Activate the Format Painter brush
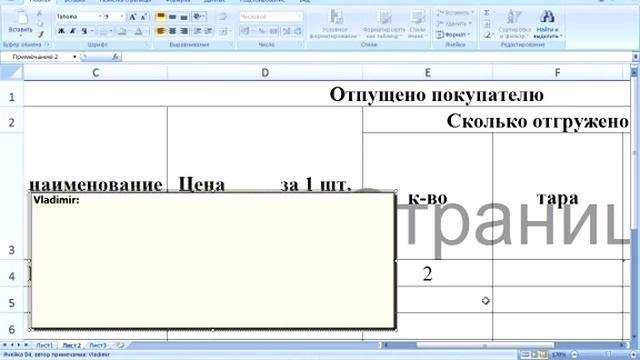The height and width of the screenshot is (360, 640). 40,35
